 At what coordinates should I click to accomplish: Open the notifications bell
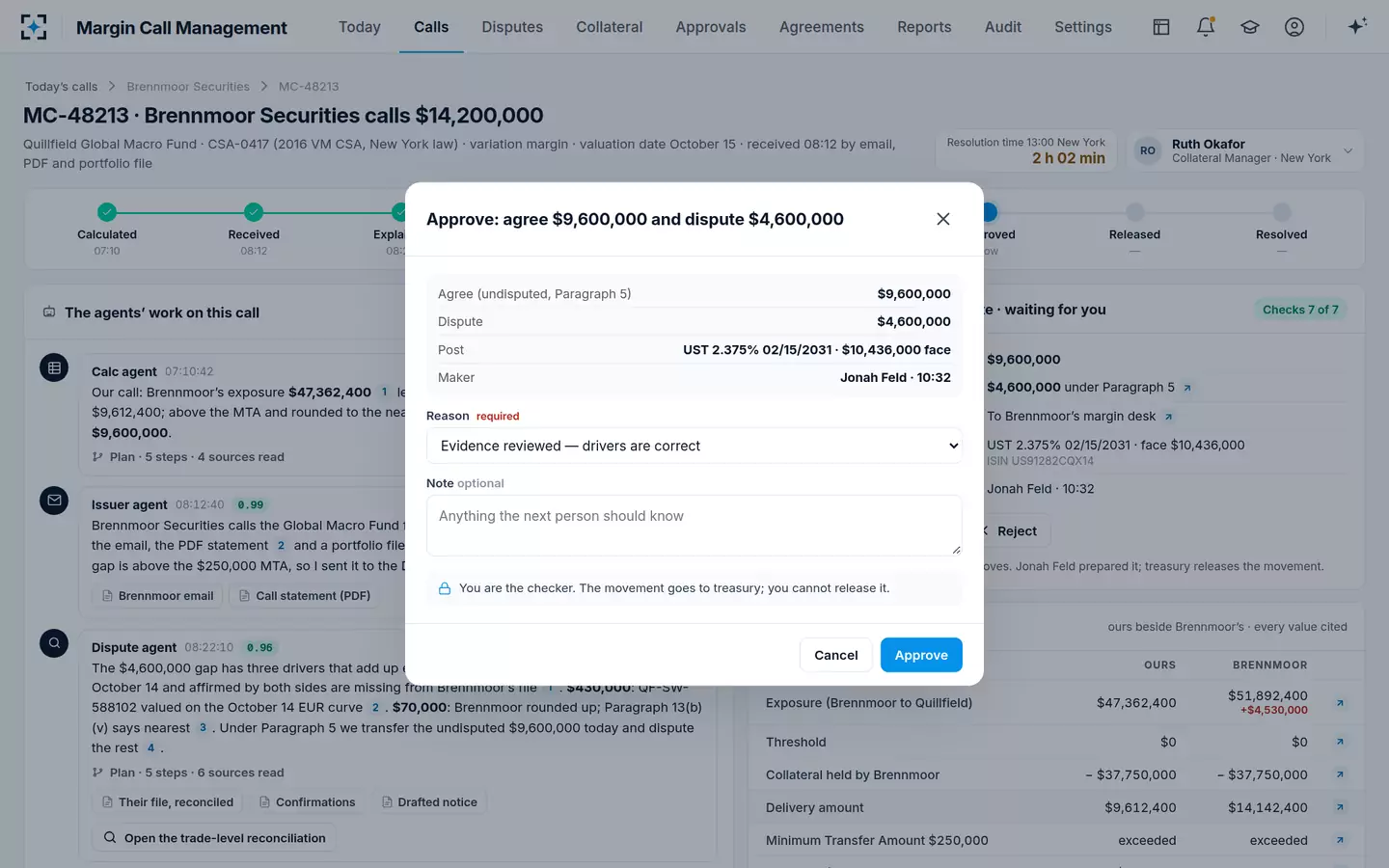pyautogui.click(x=1206, y=27)
